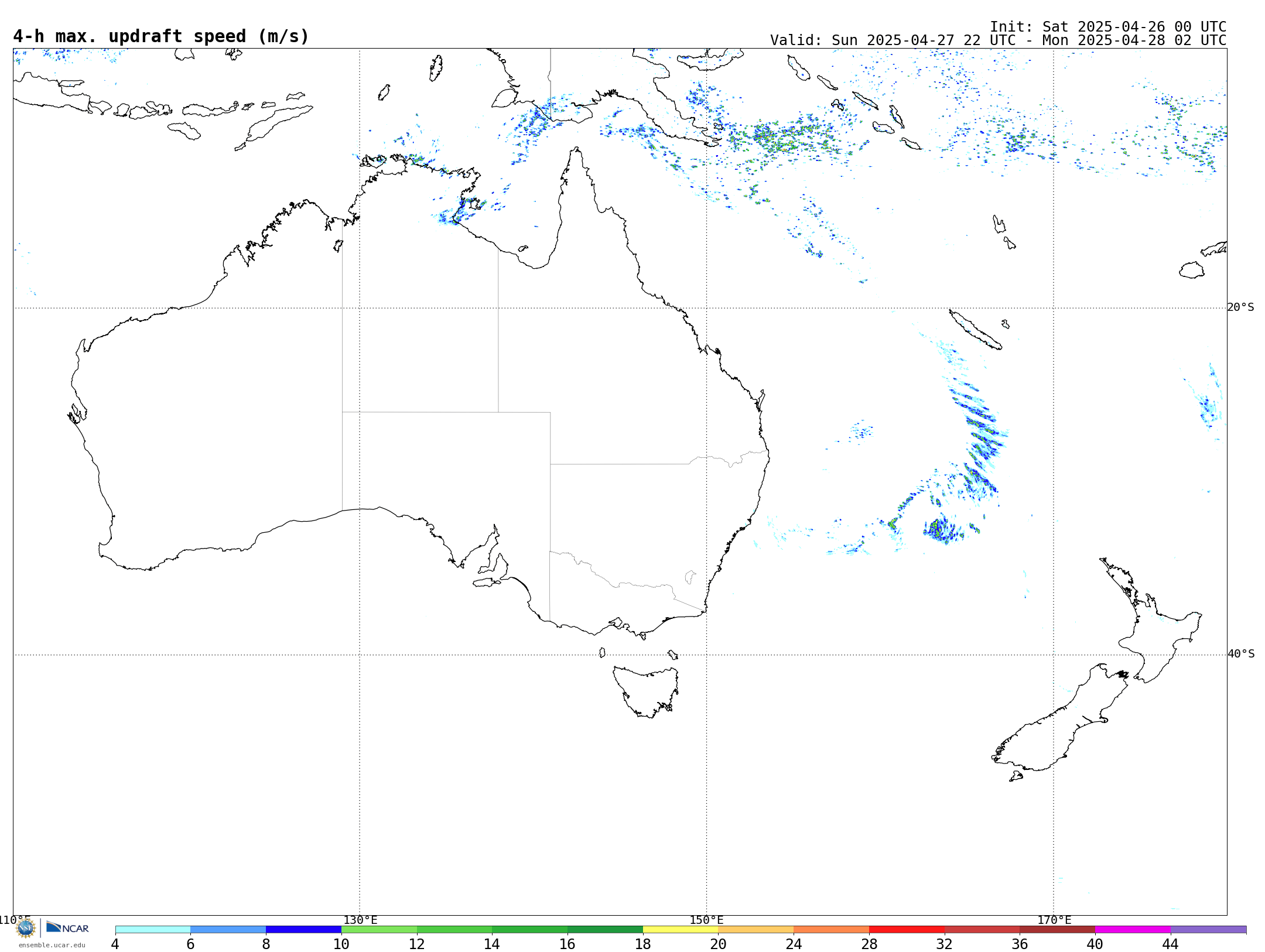Click the colorbar tick label '12'
The height and width of the screenshot is (952, 1265).
[x=417, y=944]
